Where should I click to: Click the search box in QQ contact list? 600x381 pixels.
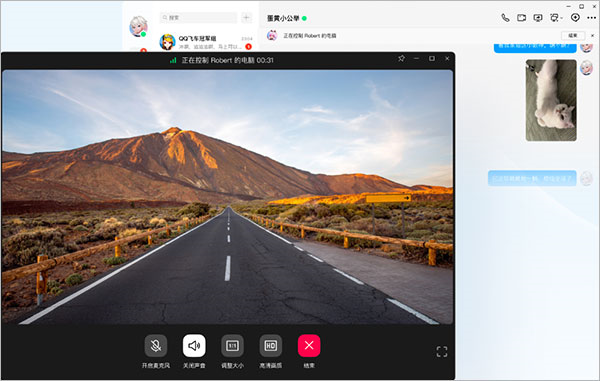click(x=198, y=18)
